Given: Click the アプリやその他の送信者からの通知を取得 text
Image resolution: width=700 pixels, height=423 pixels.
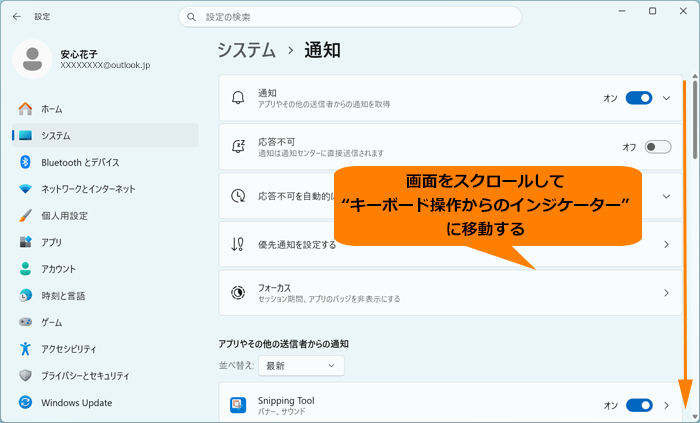Looking at the screenshot, I should (x=324, y=104).
